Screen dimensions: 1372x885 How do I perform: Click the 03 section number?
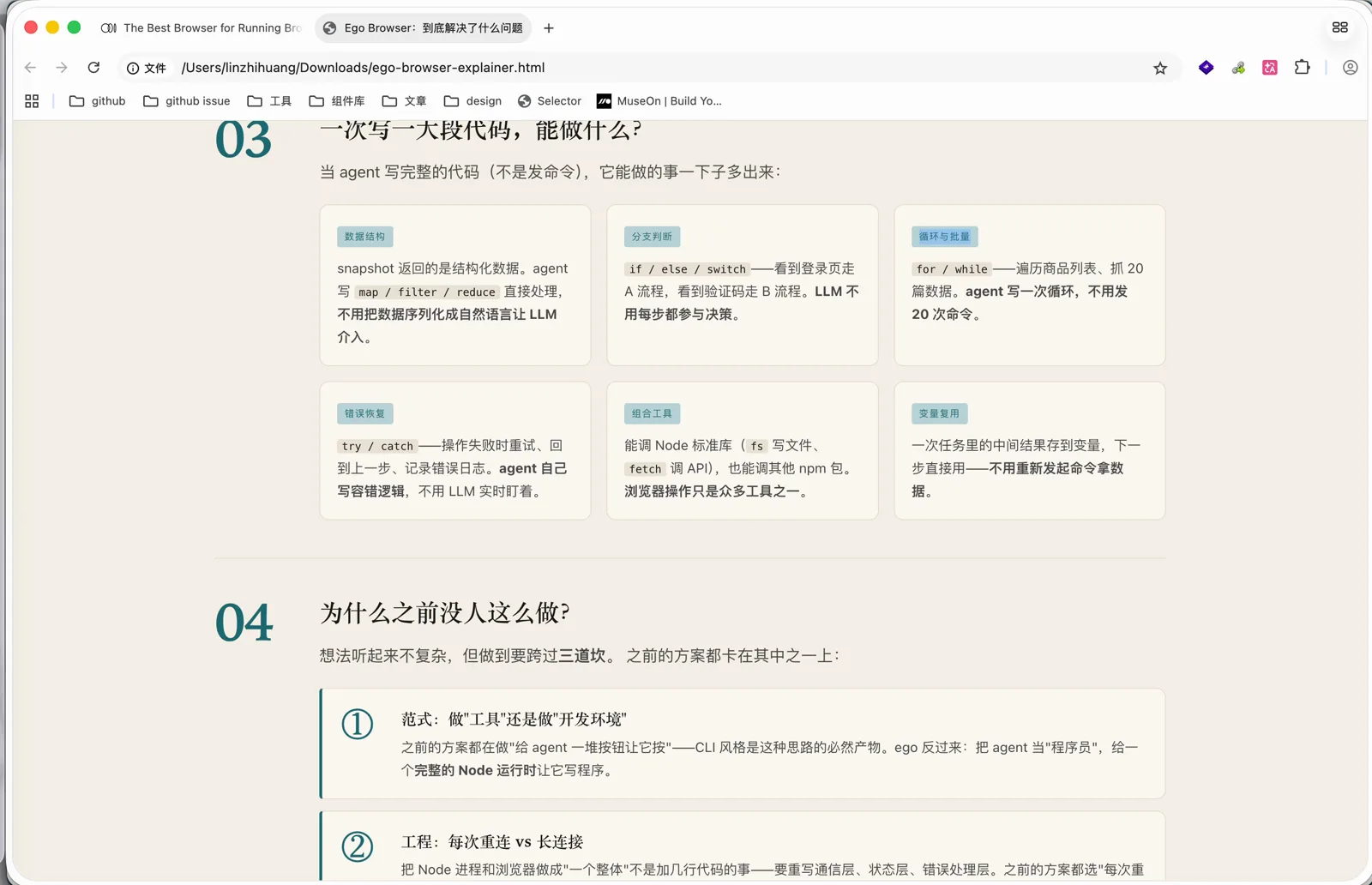[244, 140]
